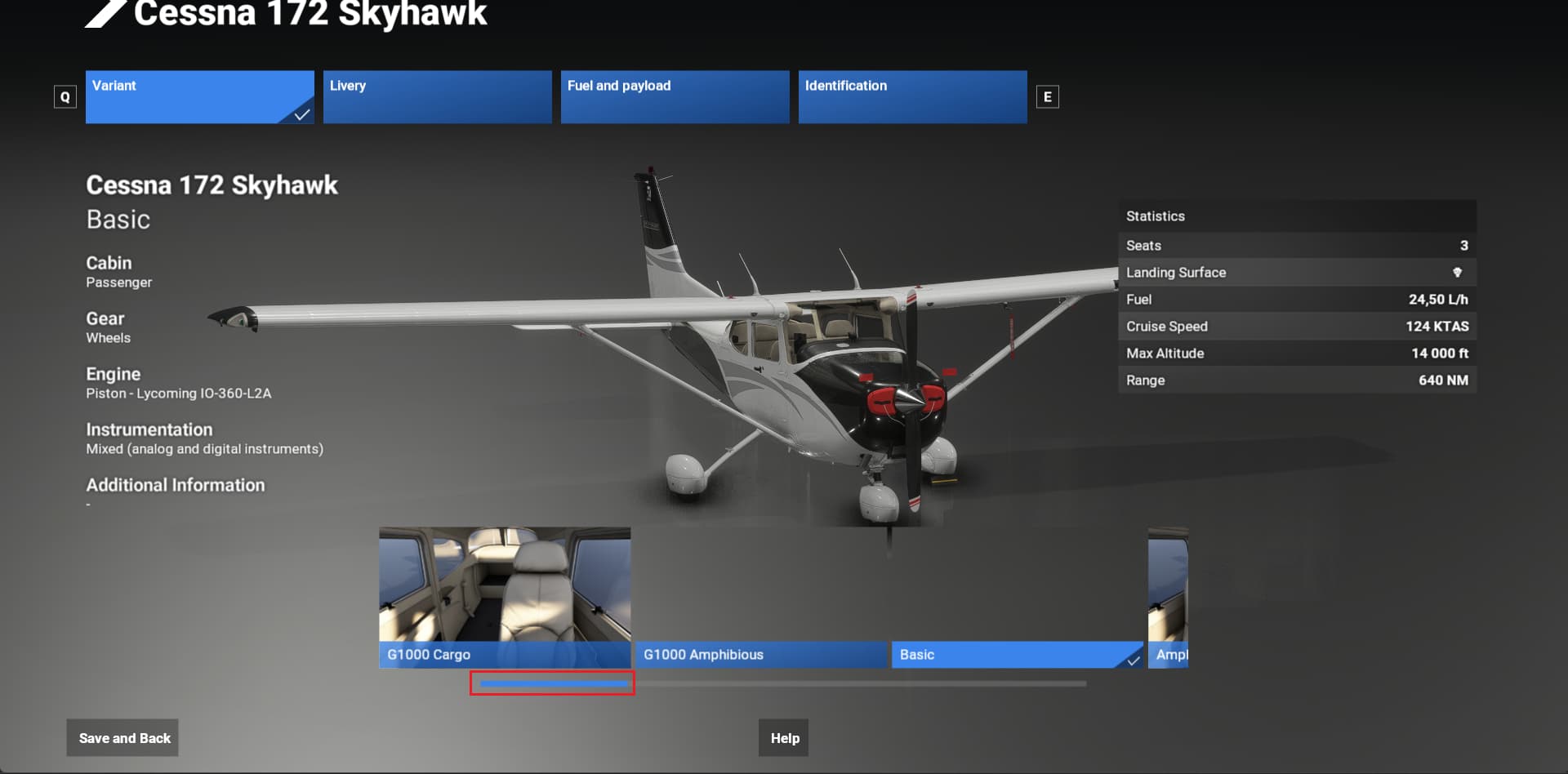Switch to the Identification tab
The height and width of the screenshot is (774, 1568).
(x=912, y=97)
